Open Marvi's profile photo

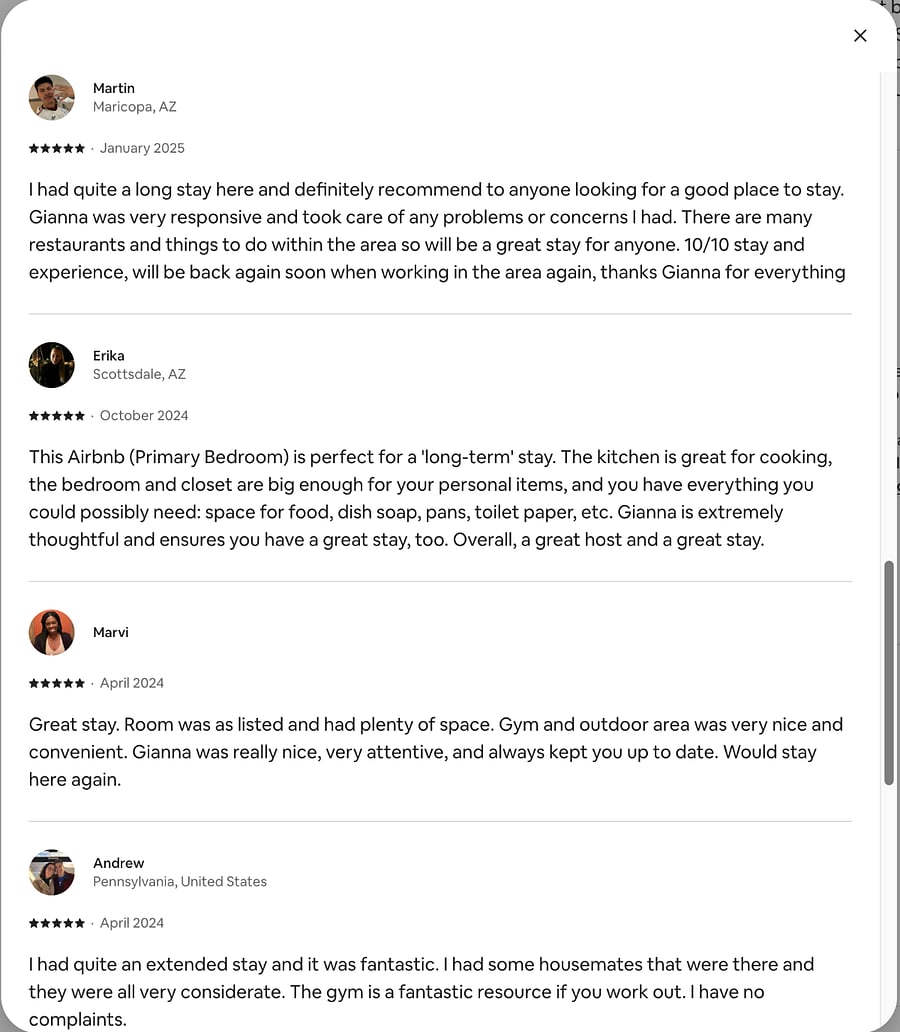51,632
